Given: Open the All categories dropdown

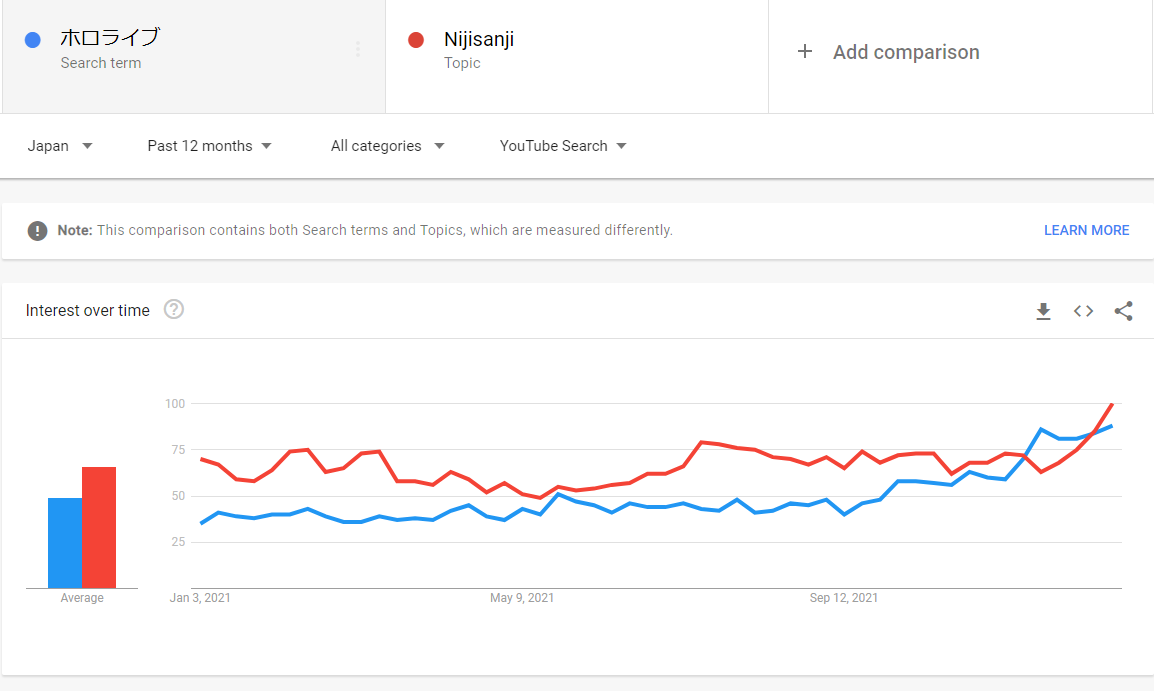Looking at the screenshot, I should 387,146.
